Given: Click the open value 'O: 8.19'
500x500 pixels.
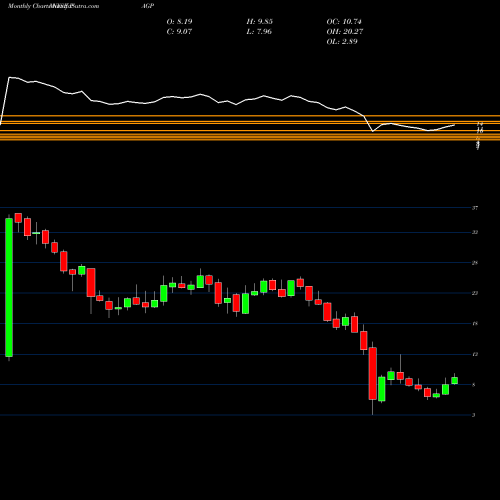Looking at the screenshot, I should pos(179,22).
